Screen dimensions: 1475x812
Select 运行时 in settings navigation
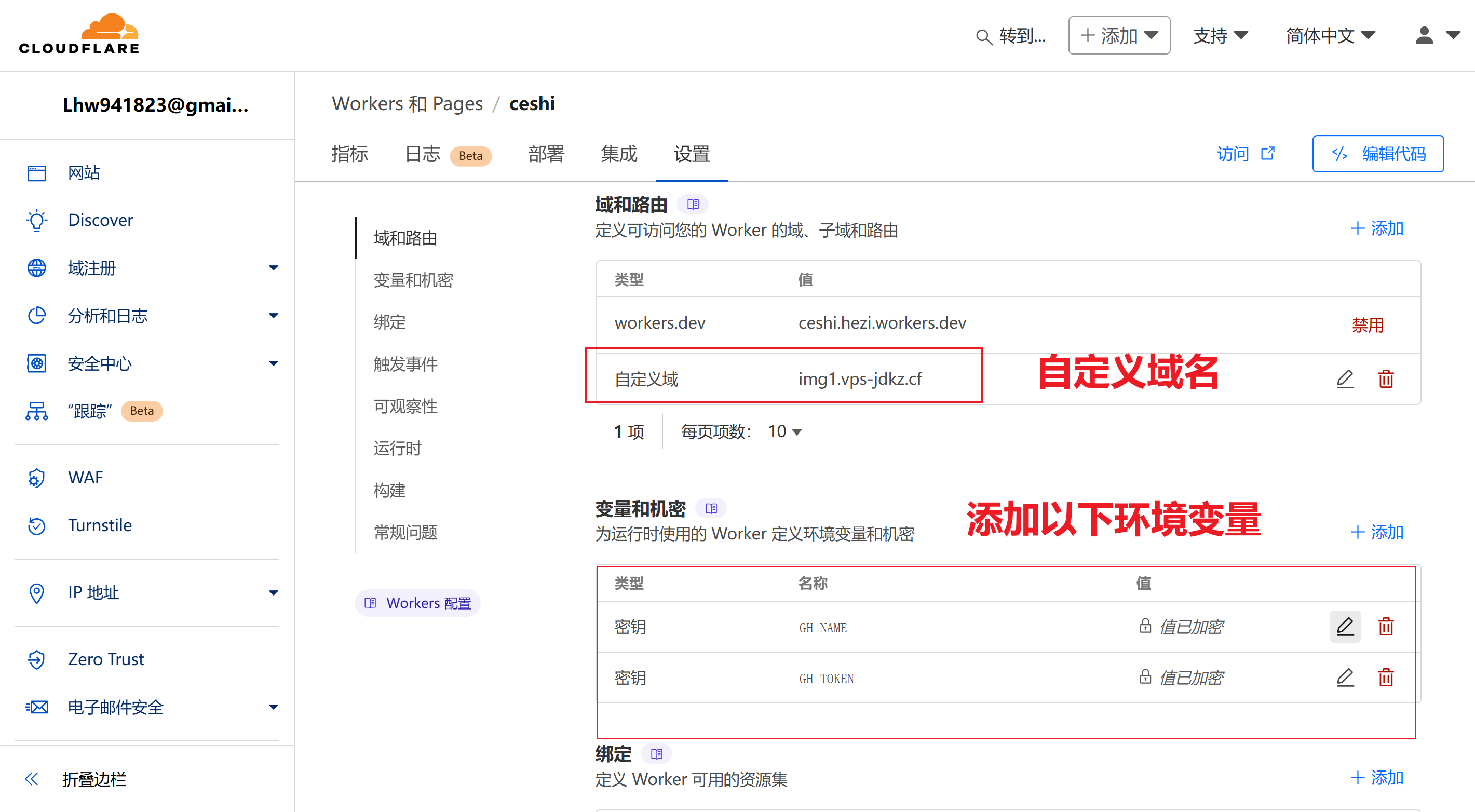point(397,449)
